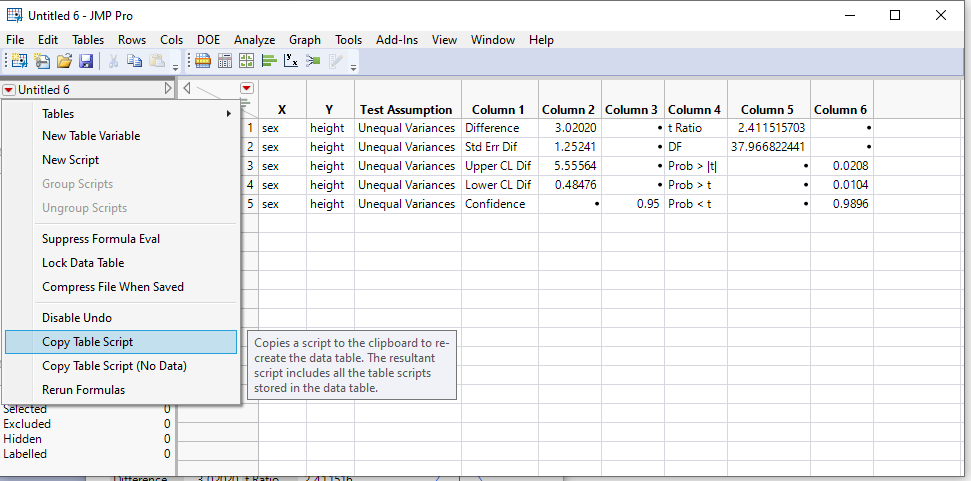The image size is (971, 481).
Task: Open the Analyze menu
Action: click(254, 40)
